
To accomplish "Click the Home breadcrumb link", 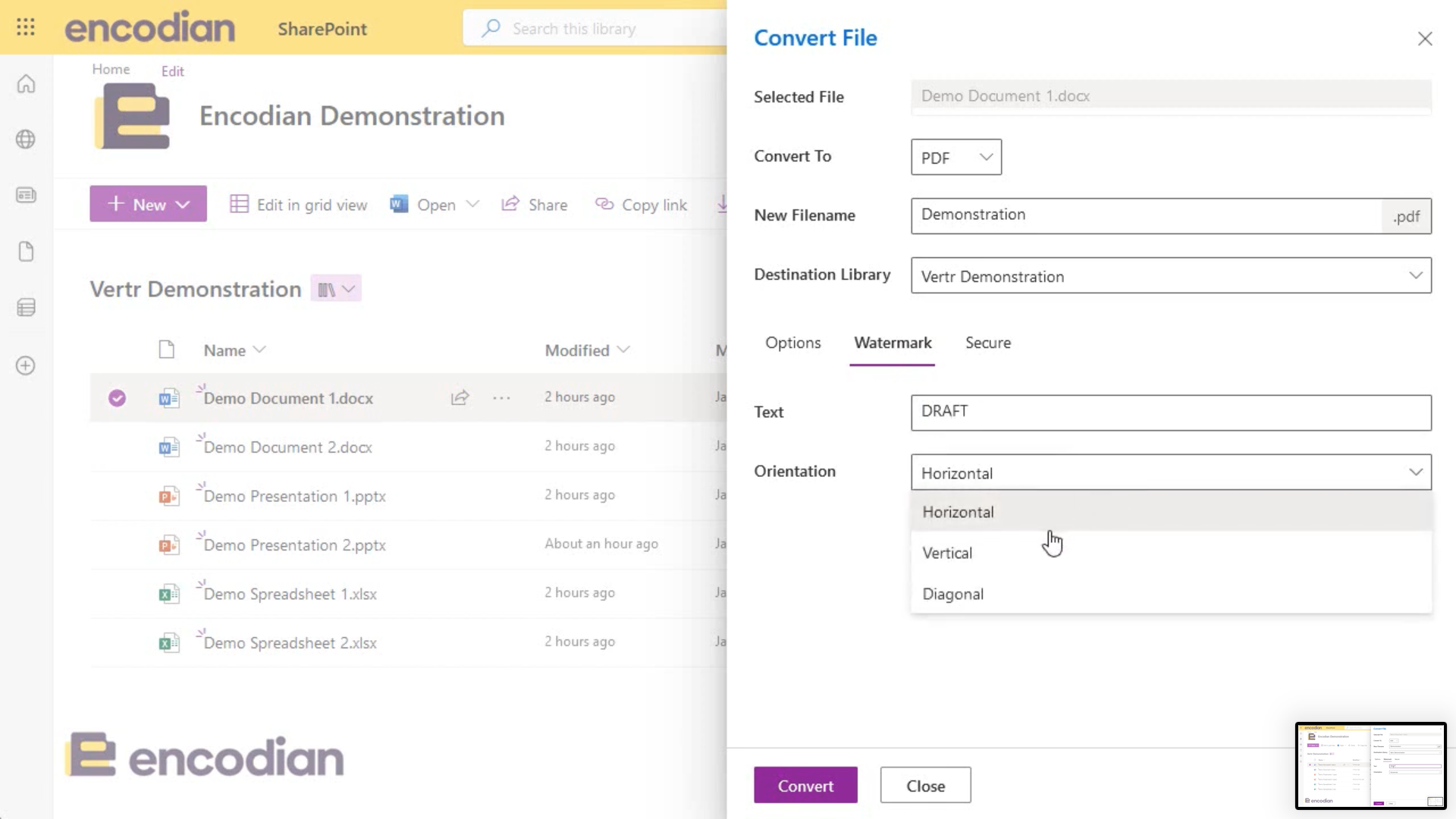I will (x=111, y=69).
